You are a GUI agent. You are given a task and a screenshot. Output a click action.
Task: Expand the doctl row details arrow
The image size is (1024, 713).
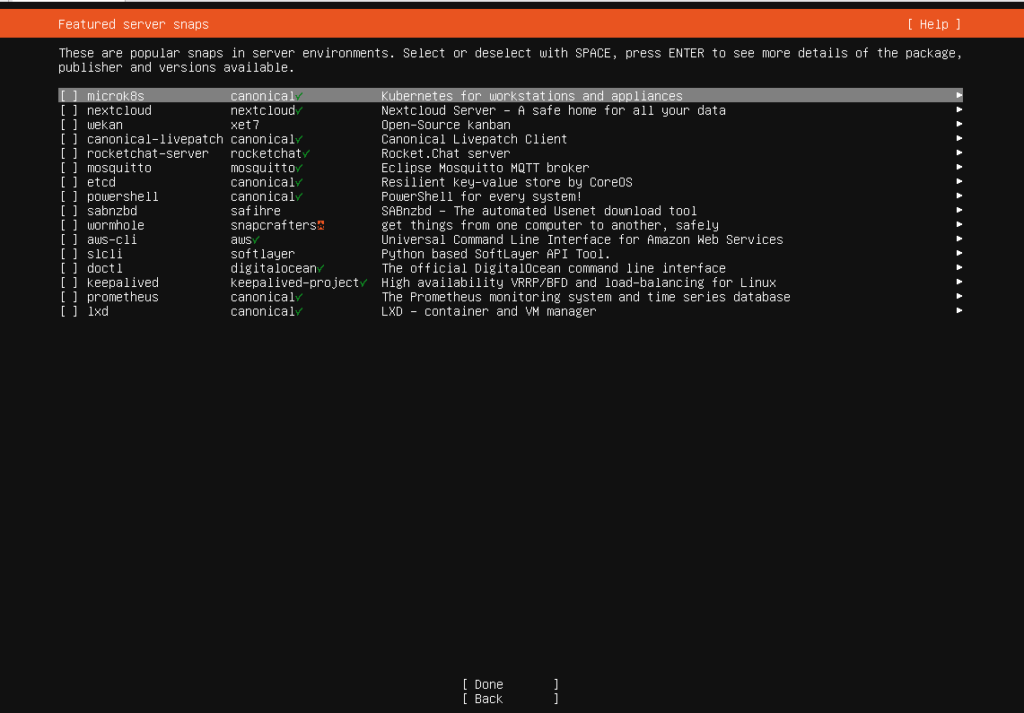click(959, 268)
